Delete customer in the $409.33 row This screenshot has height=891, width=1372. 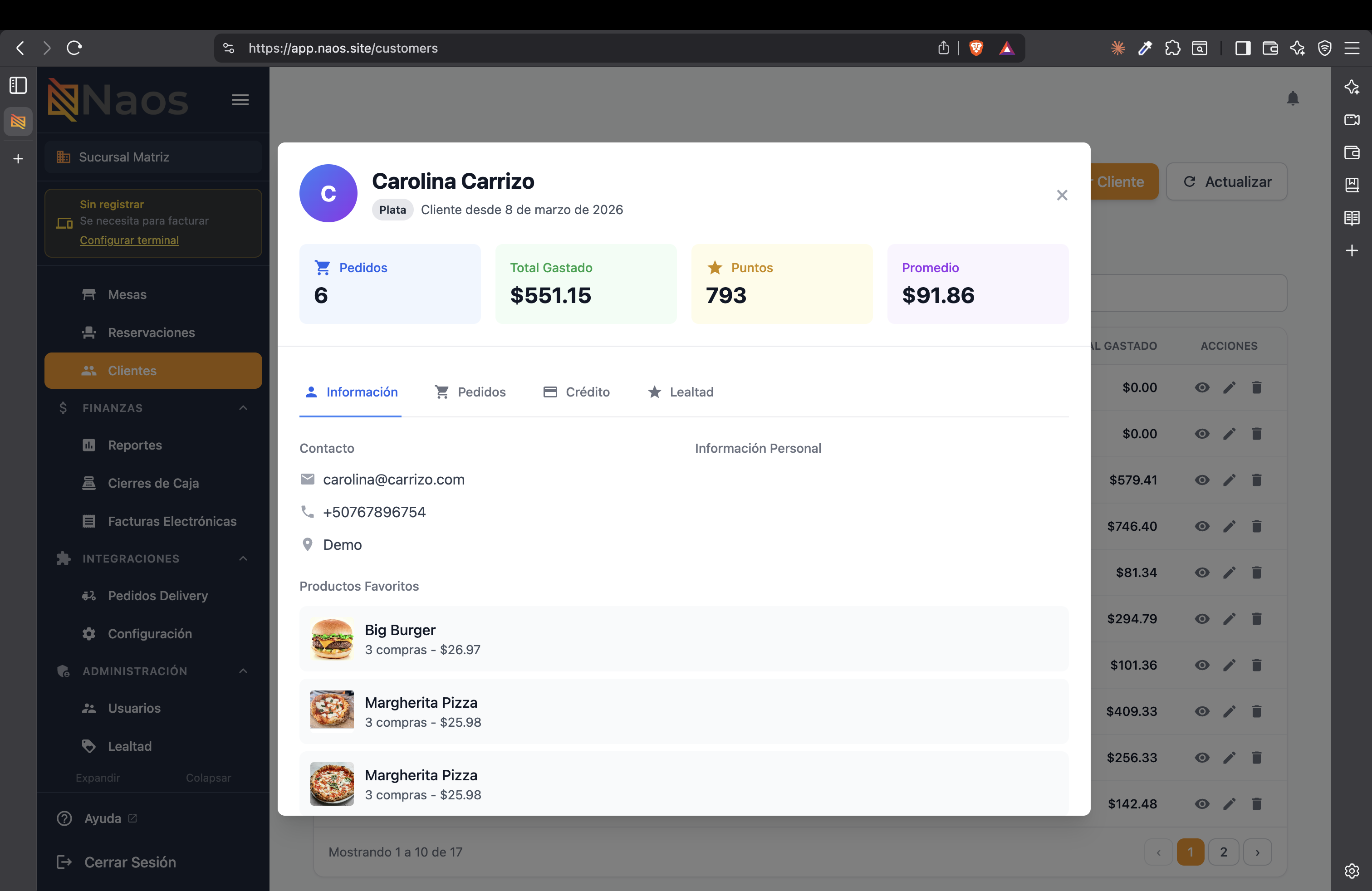1257,711
